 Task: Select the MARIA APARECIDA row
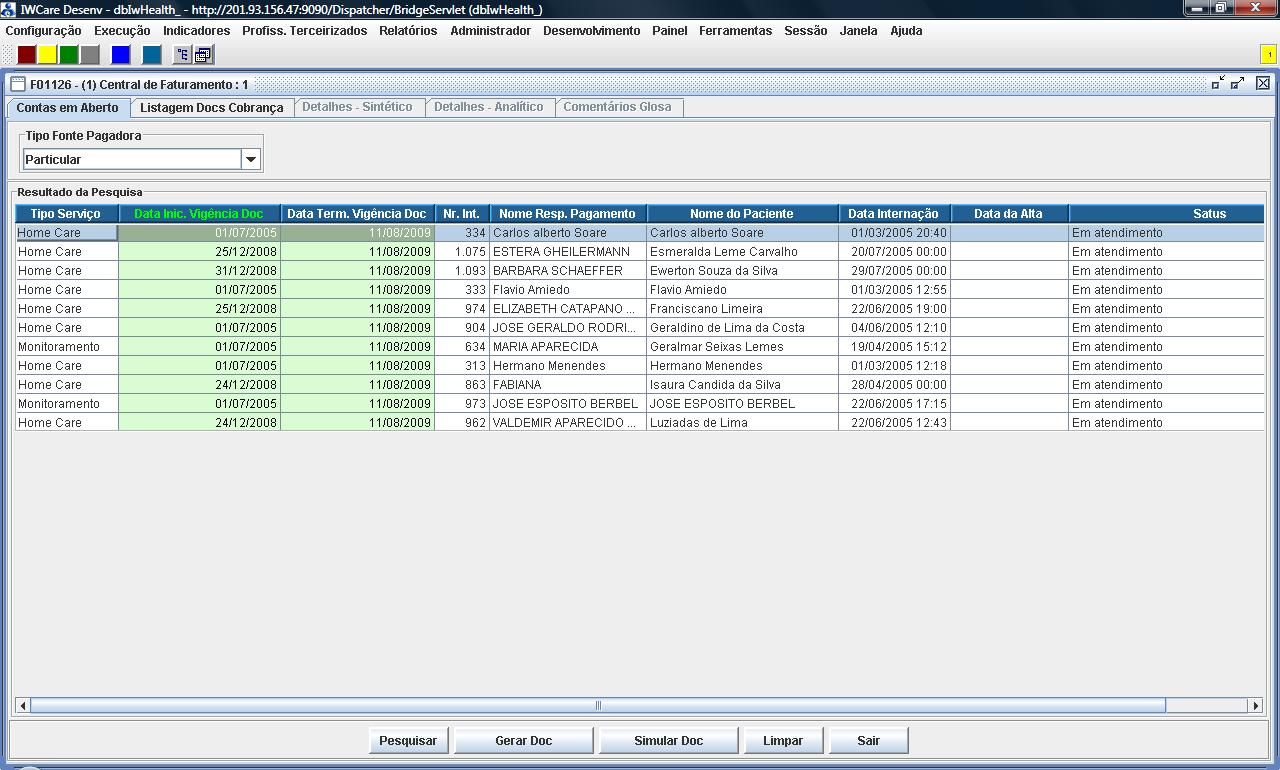(640, 347)
